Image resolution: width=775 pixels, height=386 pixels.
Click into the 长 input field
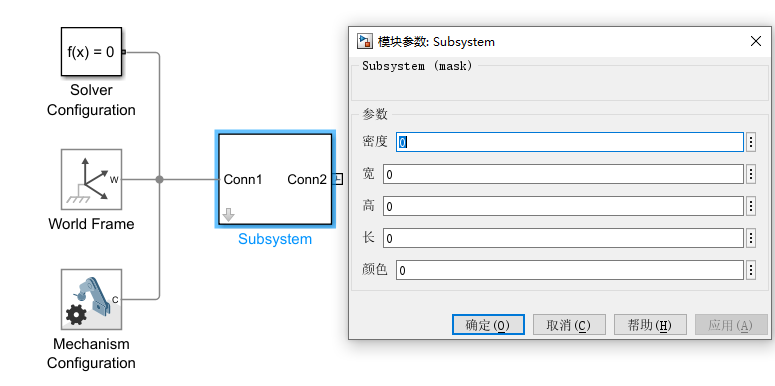point(563,239)
